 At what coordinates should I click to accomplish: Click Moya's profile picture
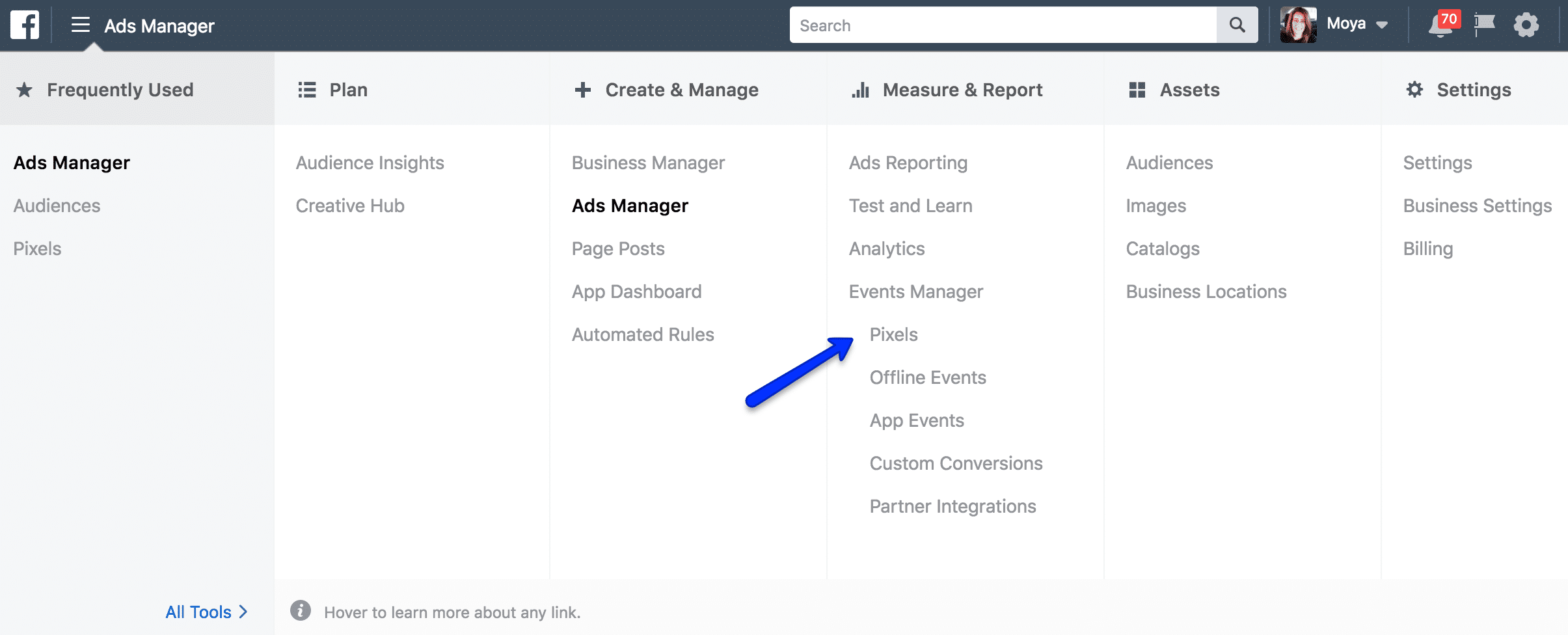(1298, 25)
